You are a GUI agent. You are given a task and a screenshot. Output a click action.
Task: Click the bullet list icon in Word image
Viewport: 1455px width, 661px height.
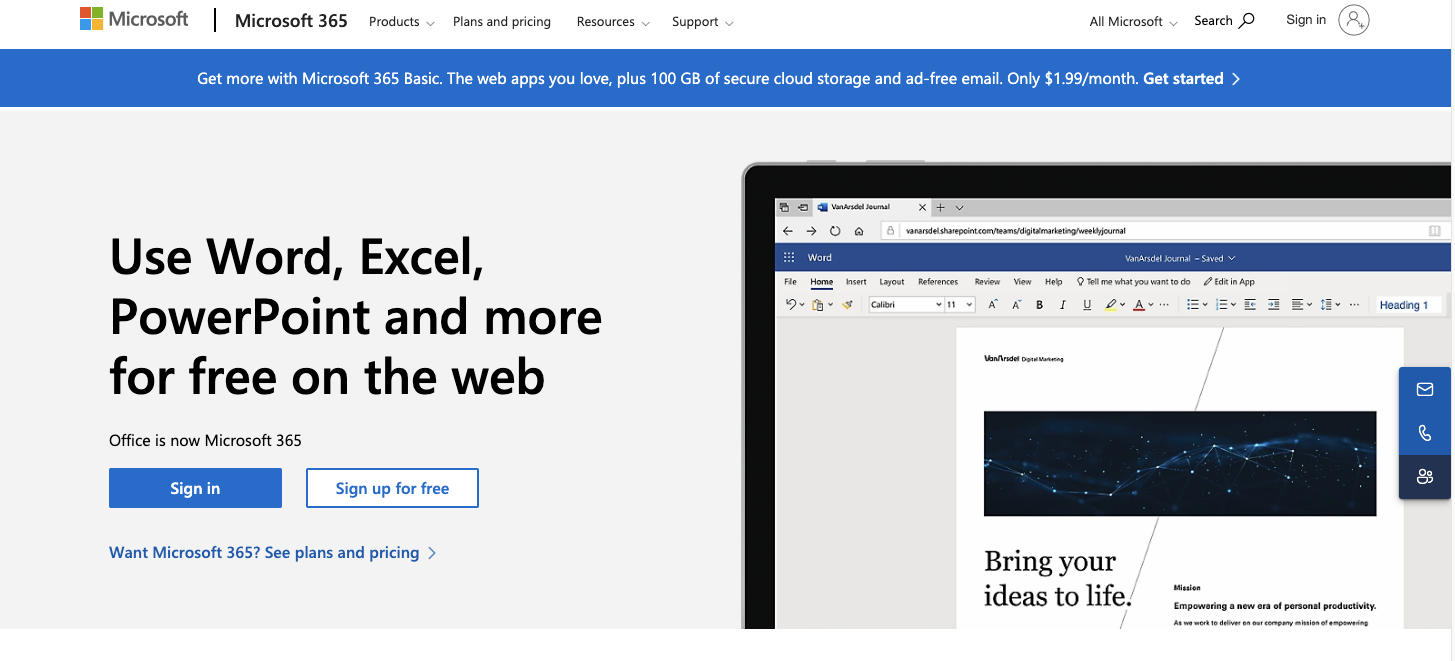coord(1193,305)
